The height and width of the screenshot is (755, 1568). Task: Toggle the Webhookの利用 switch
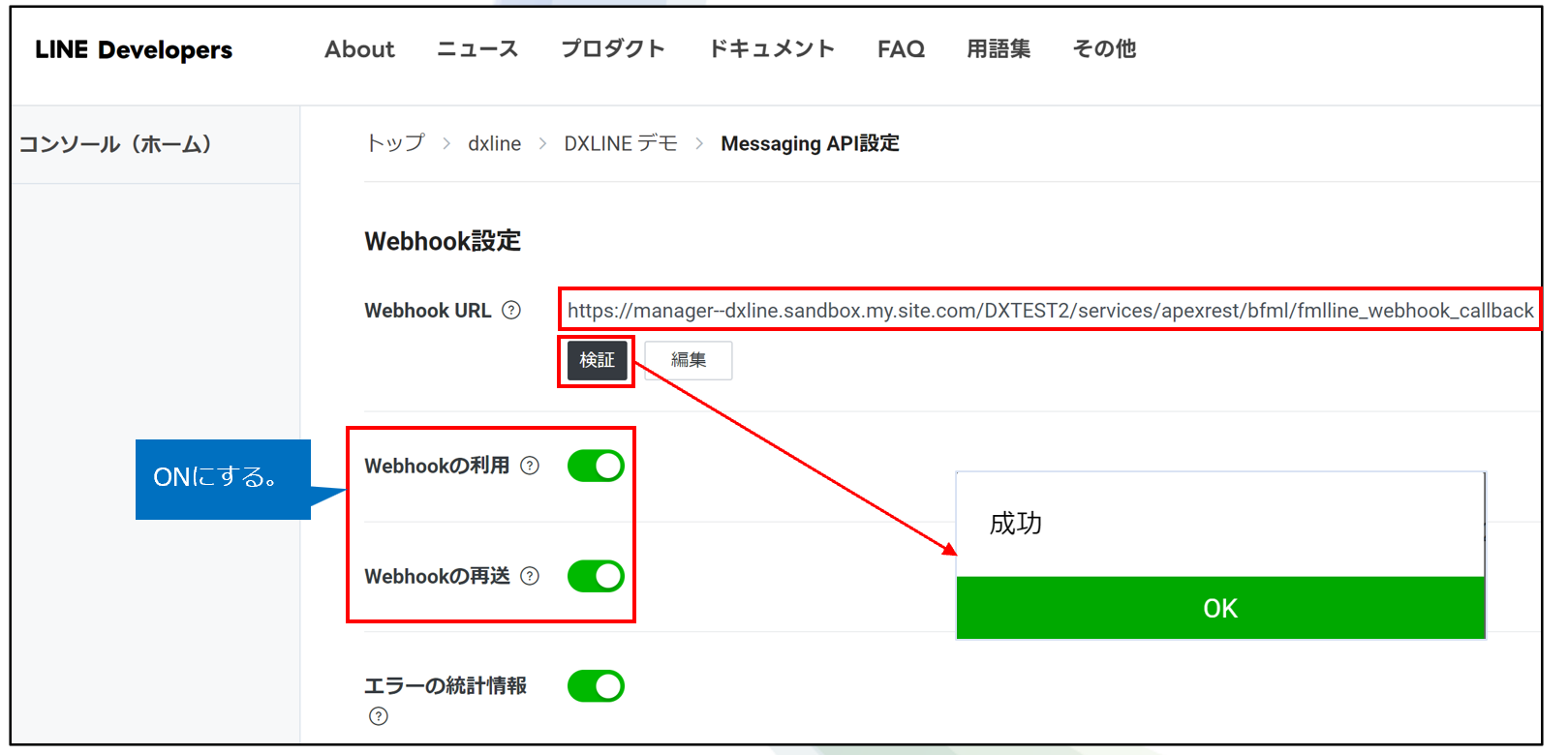click(596, 466)
